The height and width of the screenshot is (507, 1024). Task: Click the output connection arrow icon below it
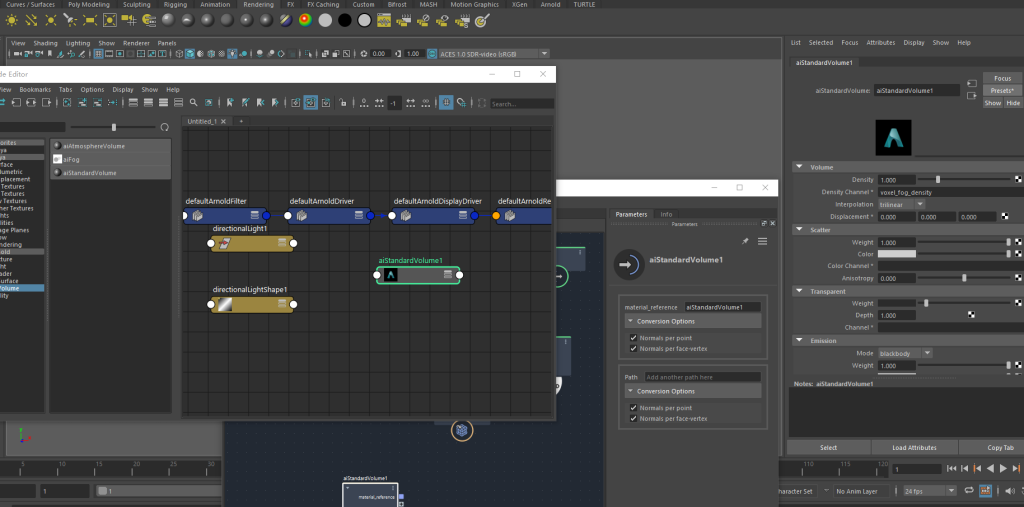972,95
